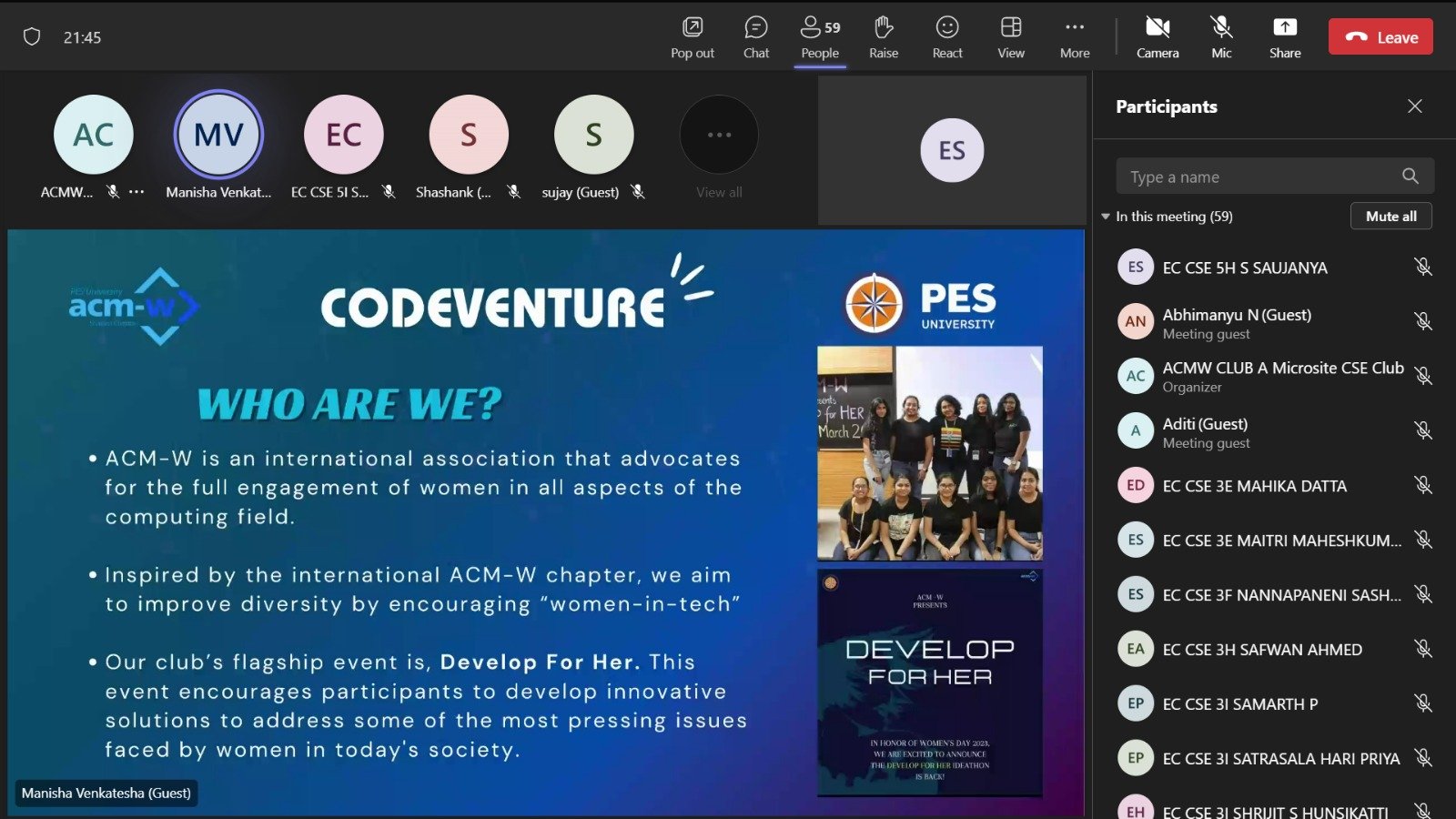The image size is (1456, 819).
Task: Click the Raise hand icon
Action: (883, 36)
